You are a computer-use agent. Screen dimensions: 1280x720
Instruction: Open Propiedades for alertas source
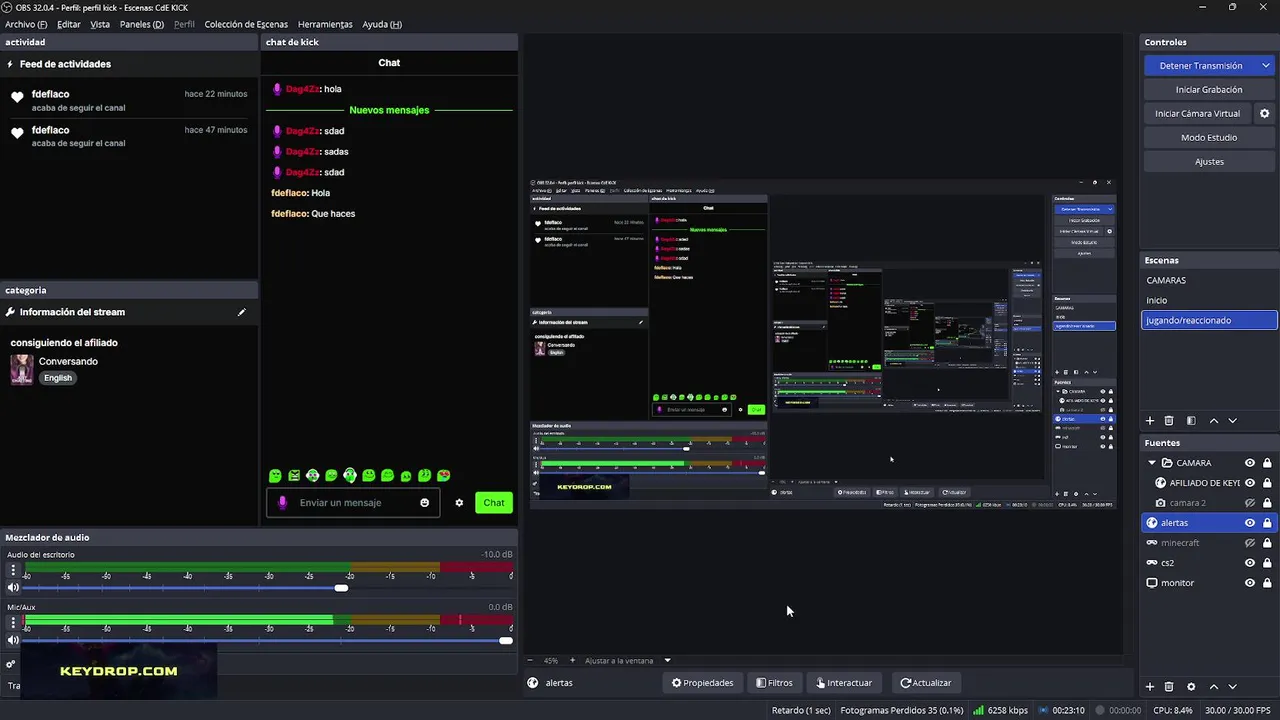(702, 683)
